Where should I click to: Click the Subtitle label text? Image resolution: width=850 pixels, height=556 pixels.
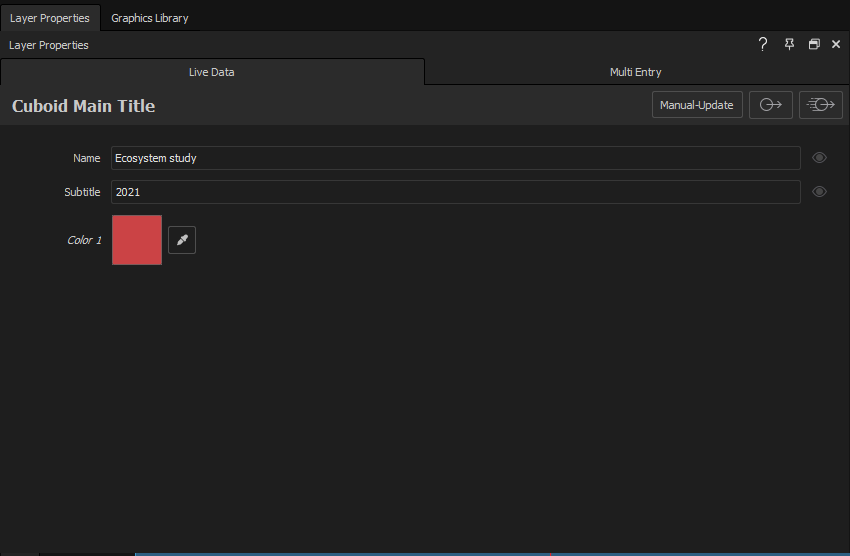point(82,192)
